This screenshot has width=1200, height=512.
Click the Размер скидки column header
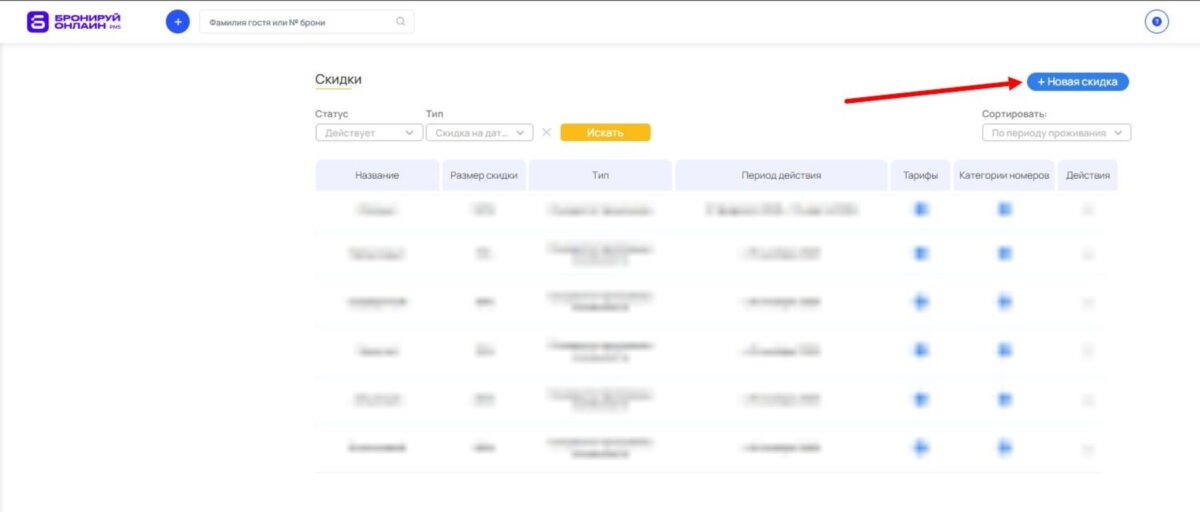point(483,175)
